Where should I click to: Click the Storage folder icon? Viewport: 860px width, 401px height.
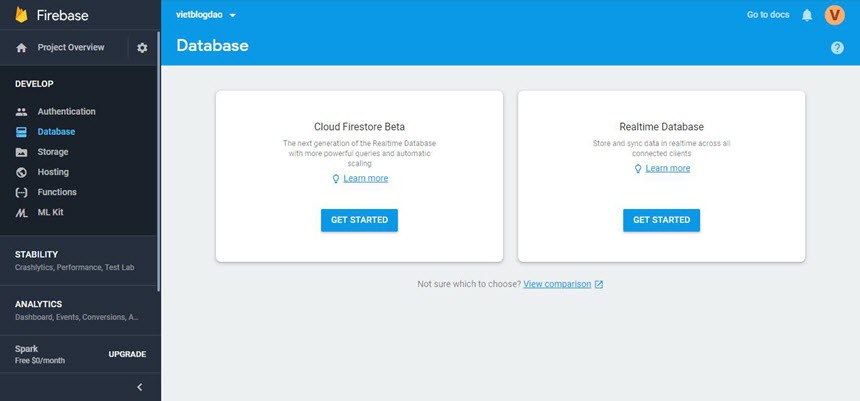pyautogui.click(x=21, y=153)
